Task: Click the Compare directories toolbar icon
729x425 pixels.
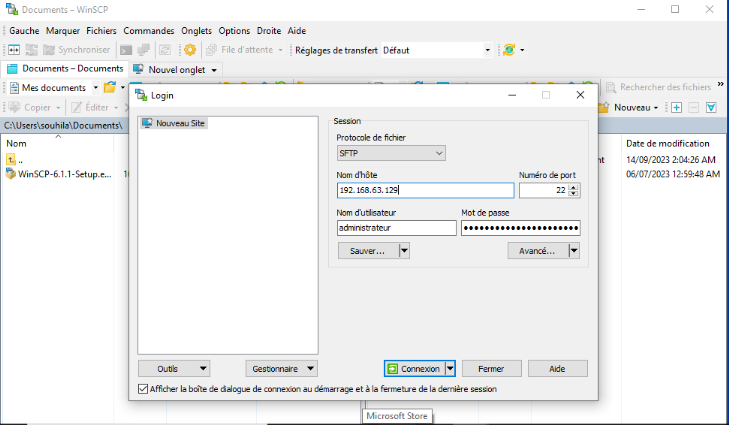Action: click(x=13, y=50)
